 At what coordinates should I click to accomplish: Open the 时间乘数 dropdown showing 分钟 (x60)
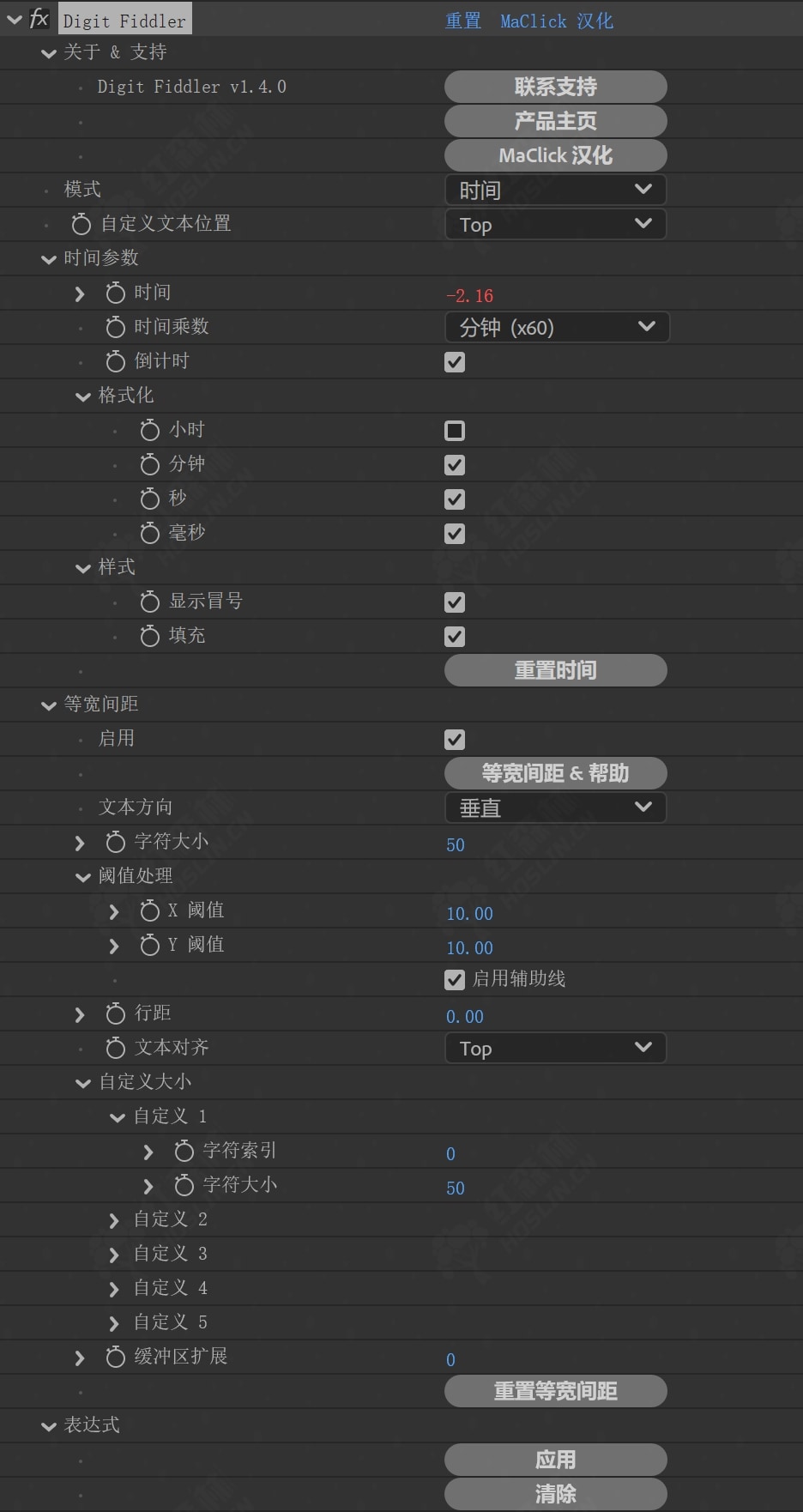(557, 327)
